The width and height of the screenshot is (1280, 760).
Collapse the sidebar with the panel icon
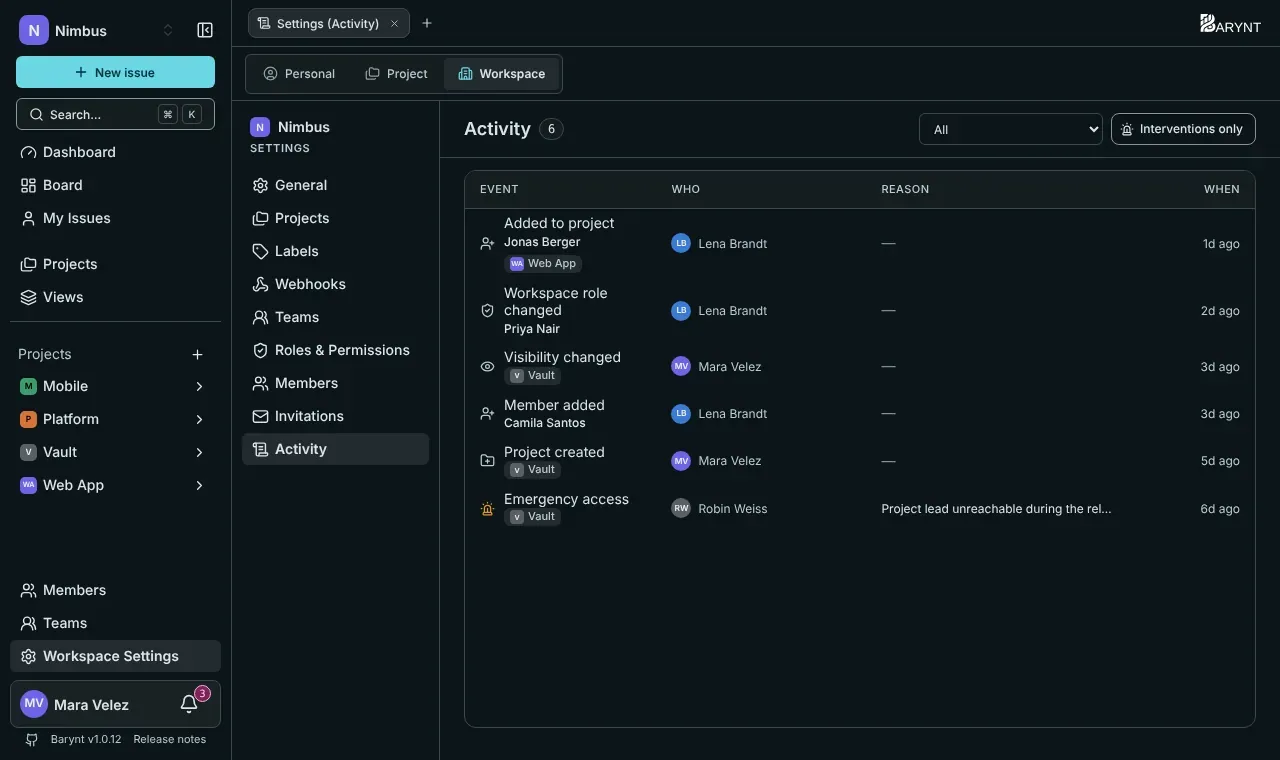[x=205, y=30]
